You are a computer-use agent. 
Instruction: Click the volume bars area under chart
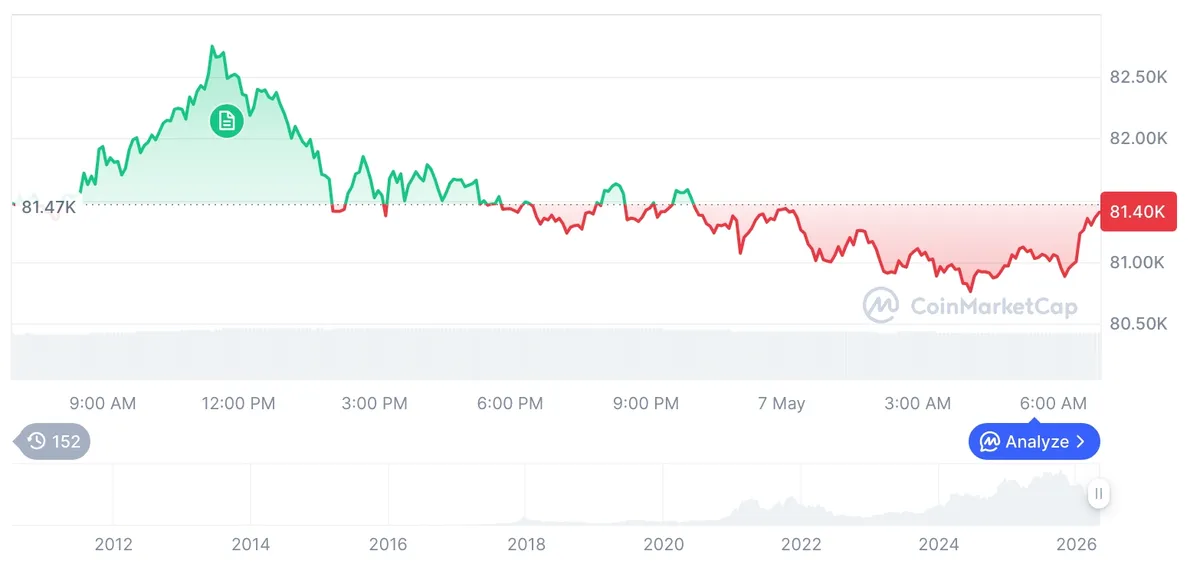point(555,354)
